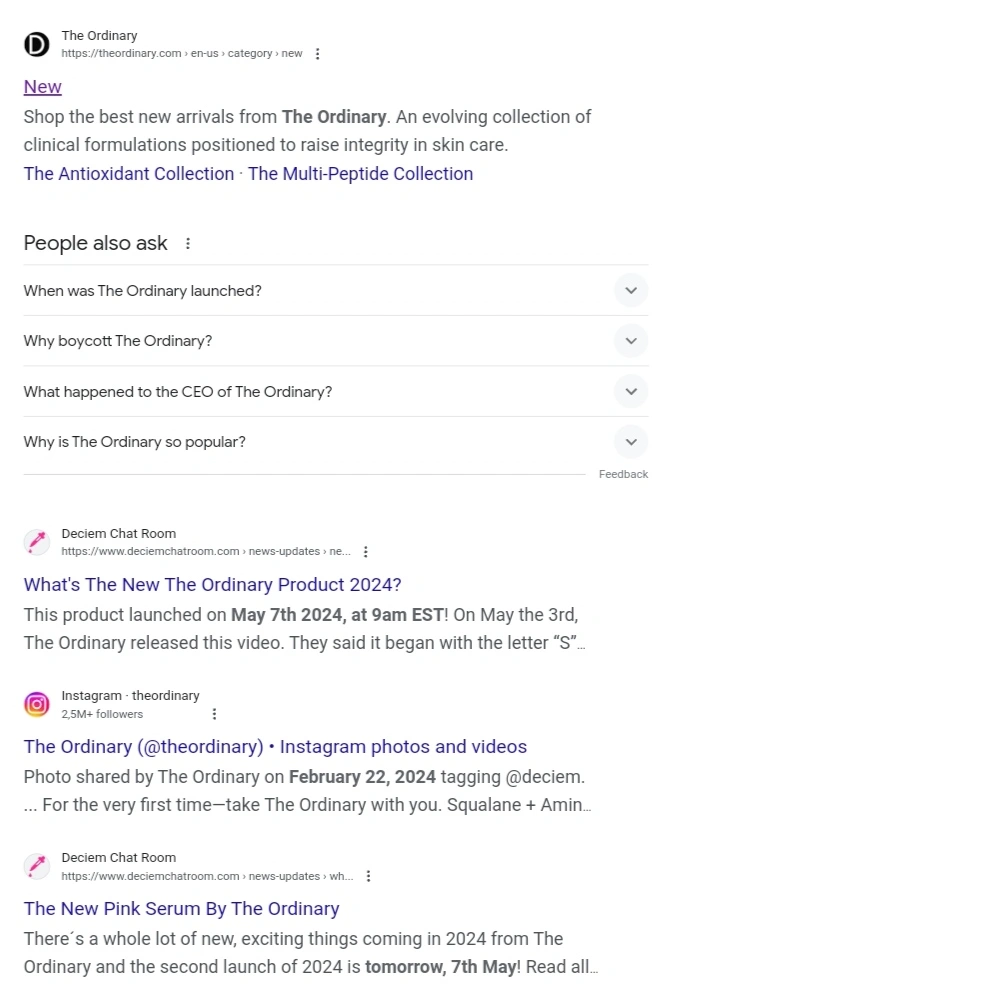The image size is (993, 993).
Task: Open The Antioxidant Collection sitelink
Action: (x=129, y=174)
